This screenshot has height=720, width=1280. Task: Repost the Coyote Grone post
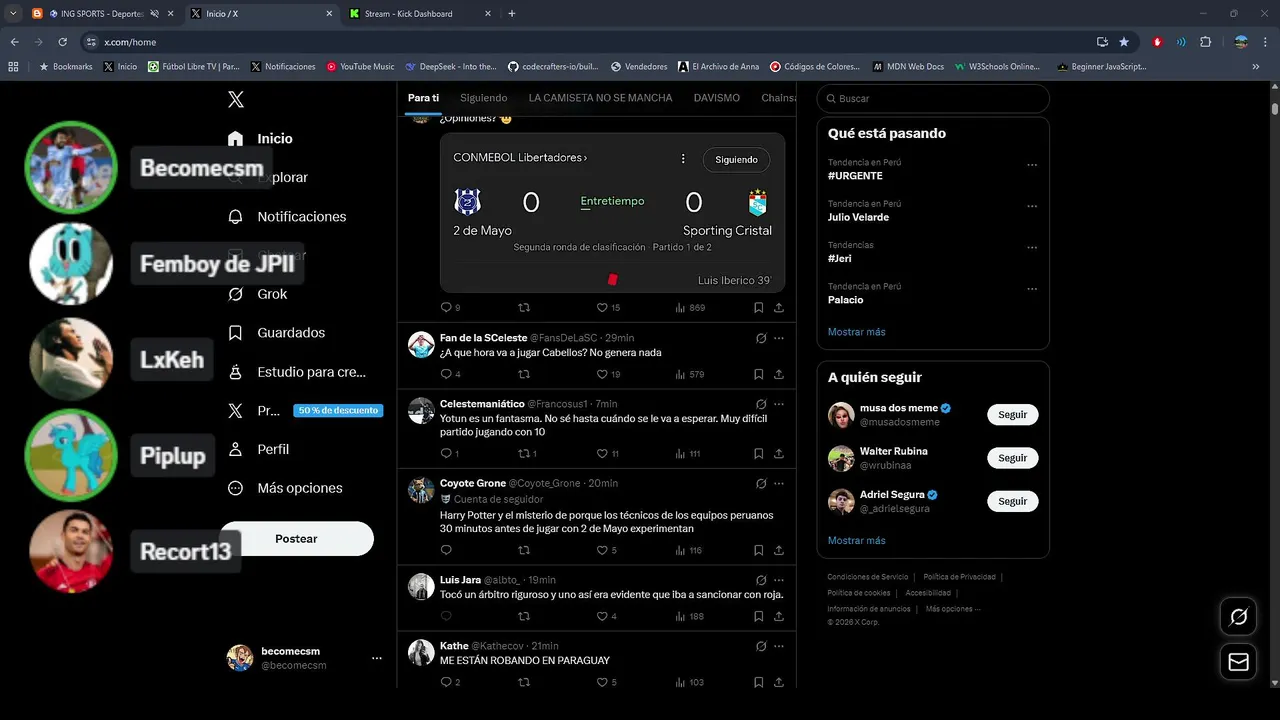tap(524, 550)
